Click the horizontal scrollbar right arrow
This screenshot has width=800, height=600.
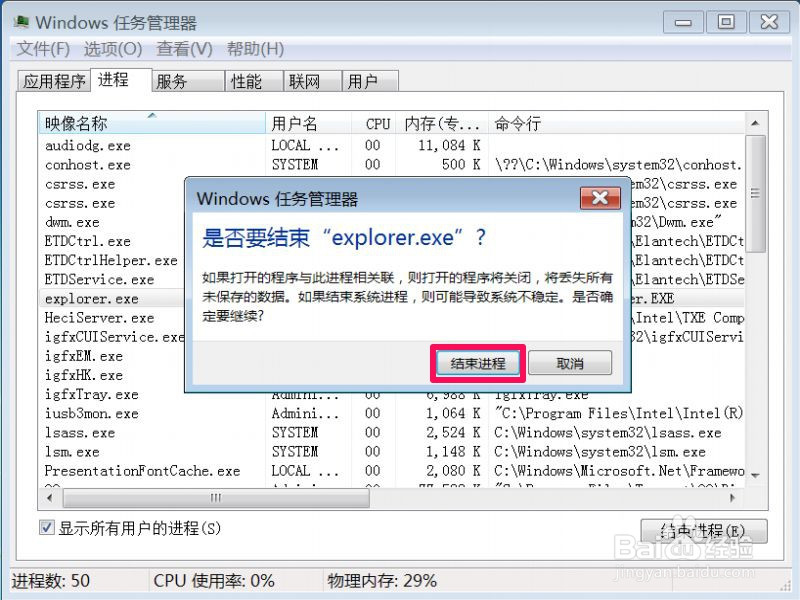click(x=733, y=497)
